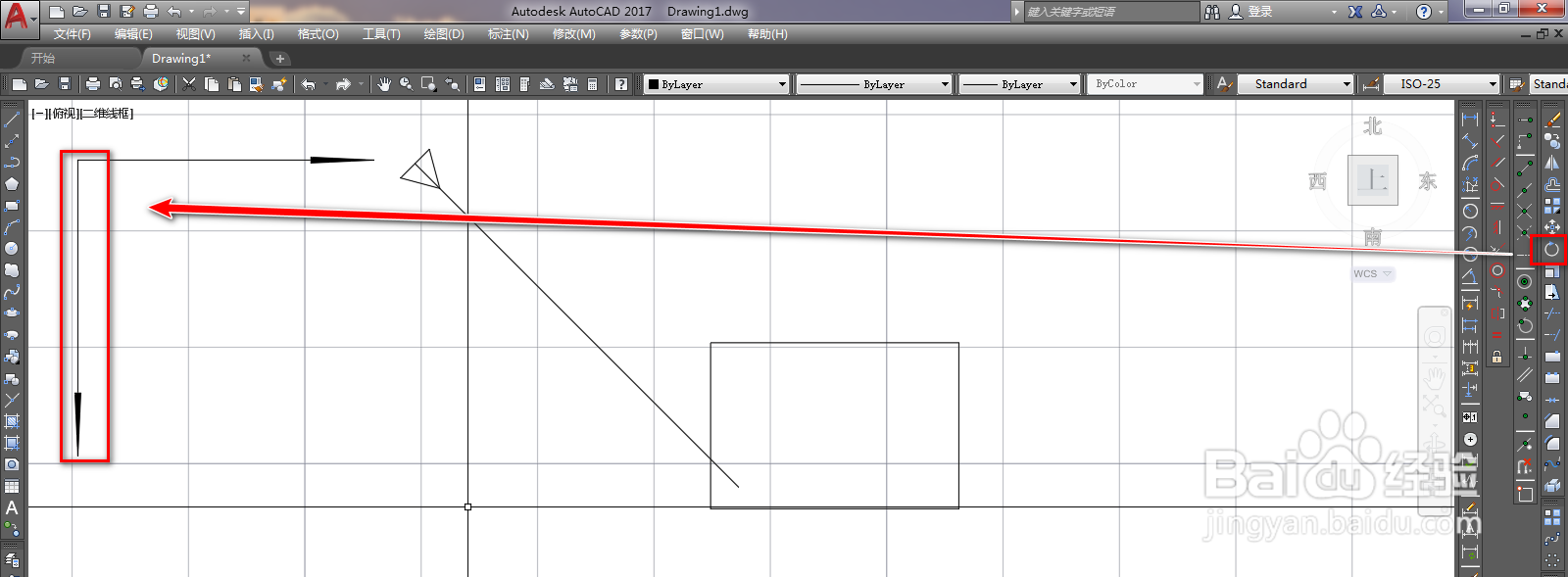Select the Table tool in draw toolbar
Viewport: 1568px width, 577px height.
point(12,486)
